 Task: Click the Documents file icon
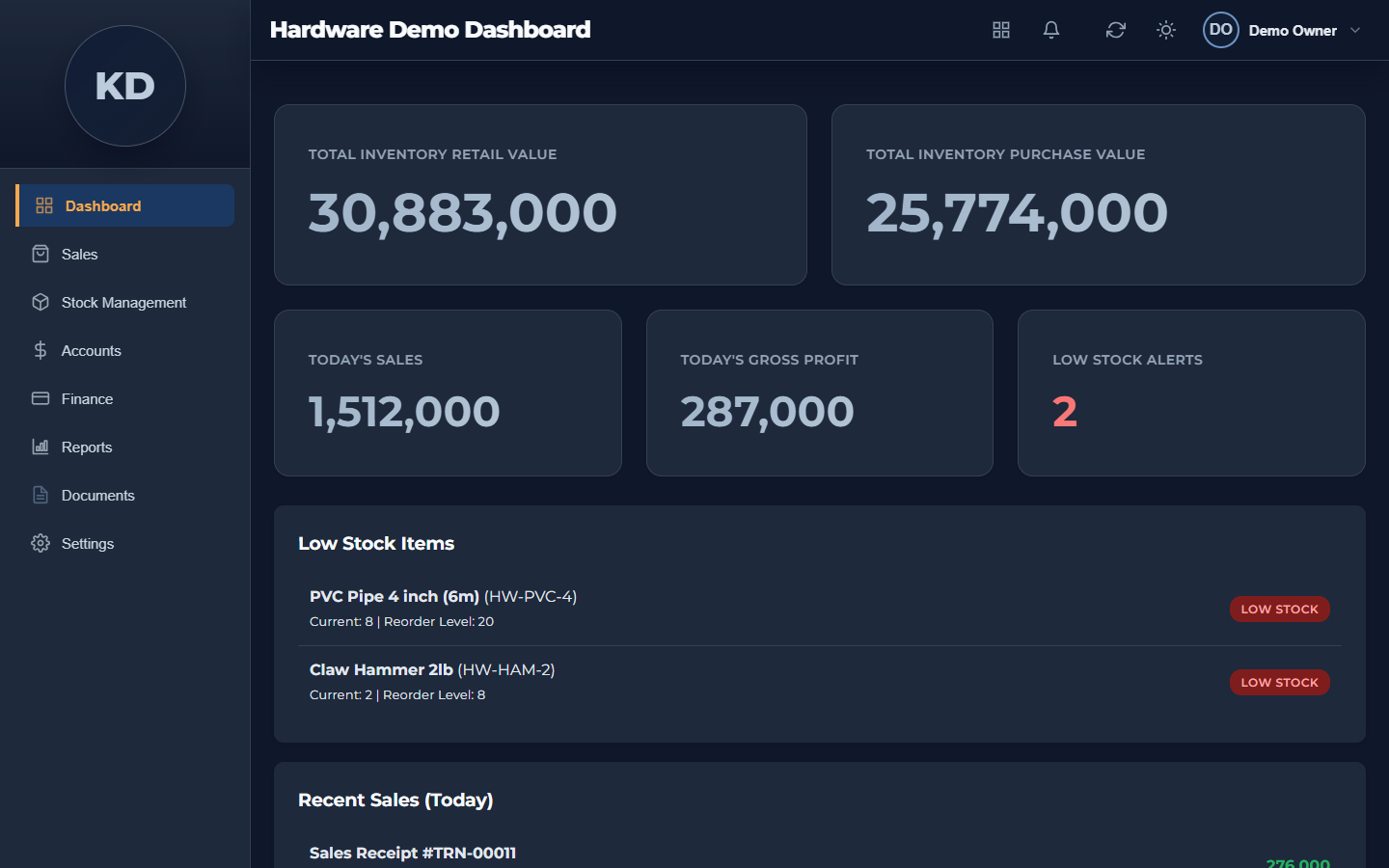pos(41,495)
